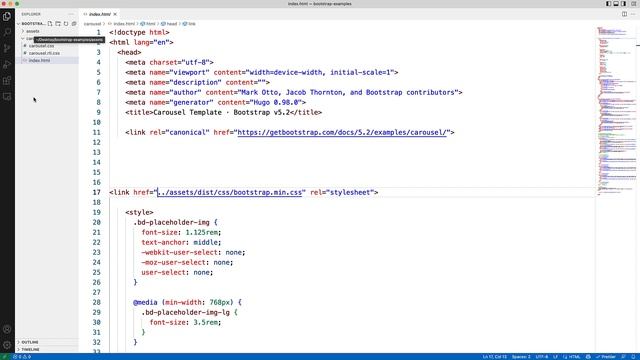Click carousel breadcrumb segment
The image size is (640, 360).
tap(92, 24)
